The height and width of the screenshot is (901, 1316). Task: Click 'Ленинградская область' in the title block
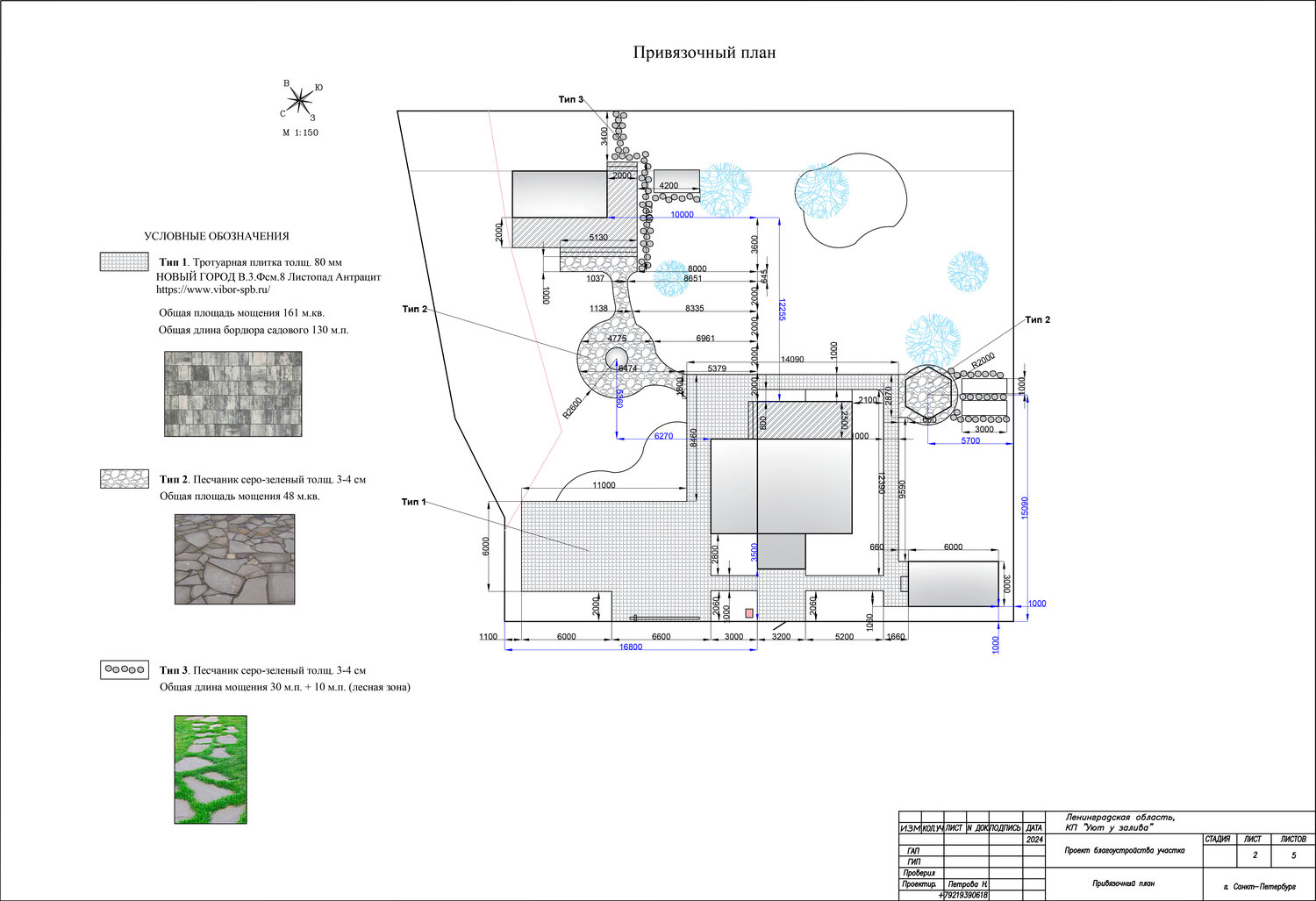click(x=1120, y=818)
